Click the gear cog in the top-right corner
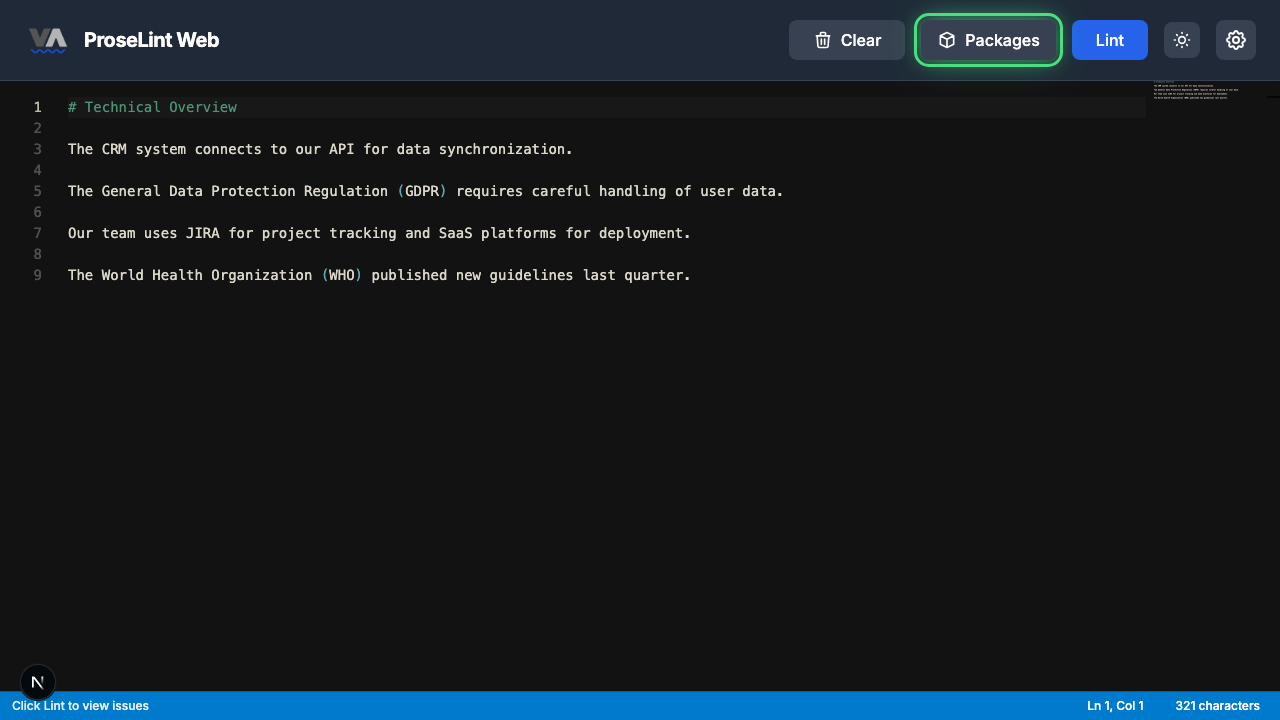Image resolution: width=1280 pixels, height=720 pixels. [1236, 40]
